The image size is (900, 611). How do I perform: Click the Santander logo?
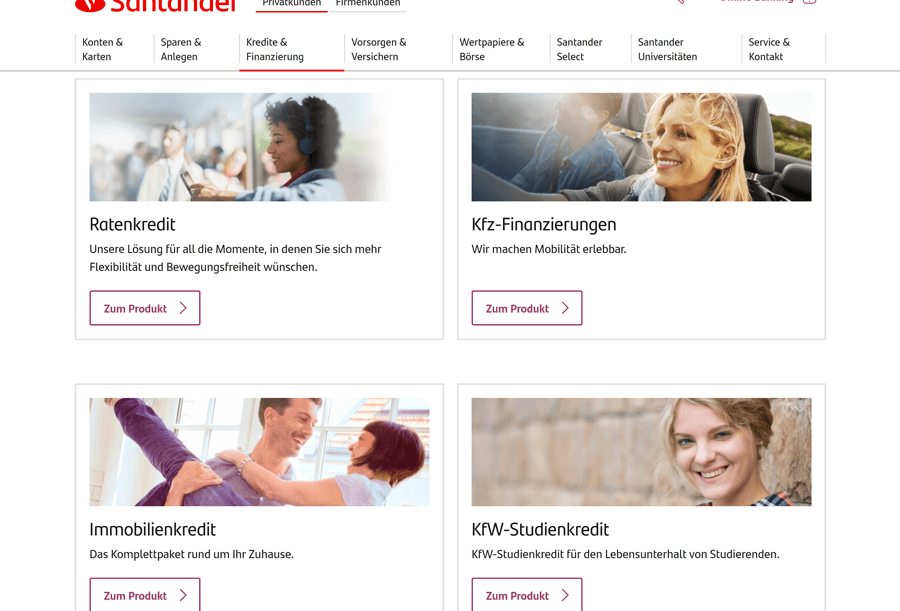pyautogui.click(x=156, y=6)
